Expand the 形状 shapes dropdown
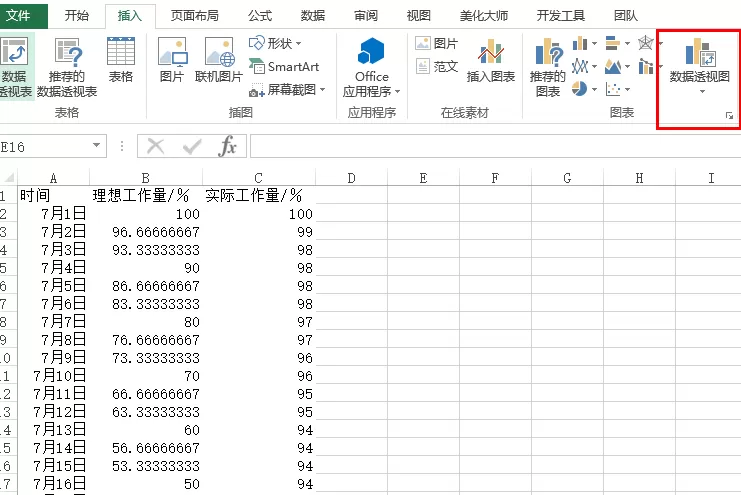Viewport: 741px width, 495px height. point(298,44)
